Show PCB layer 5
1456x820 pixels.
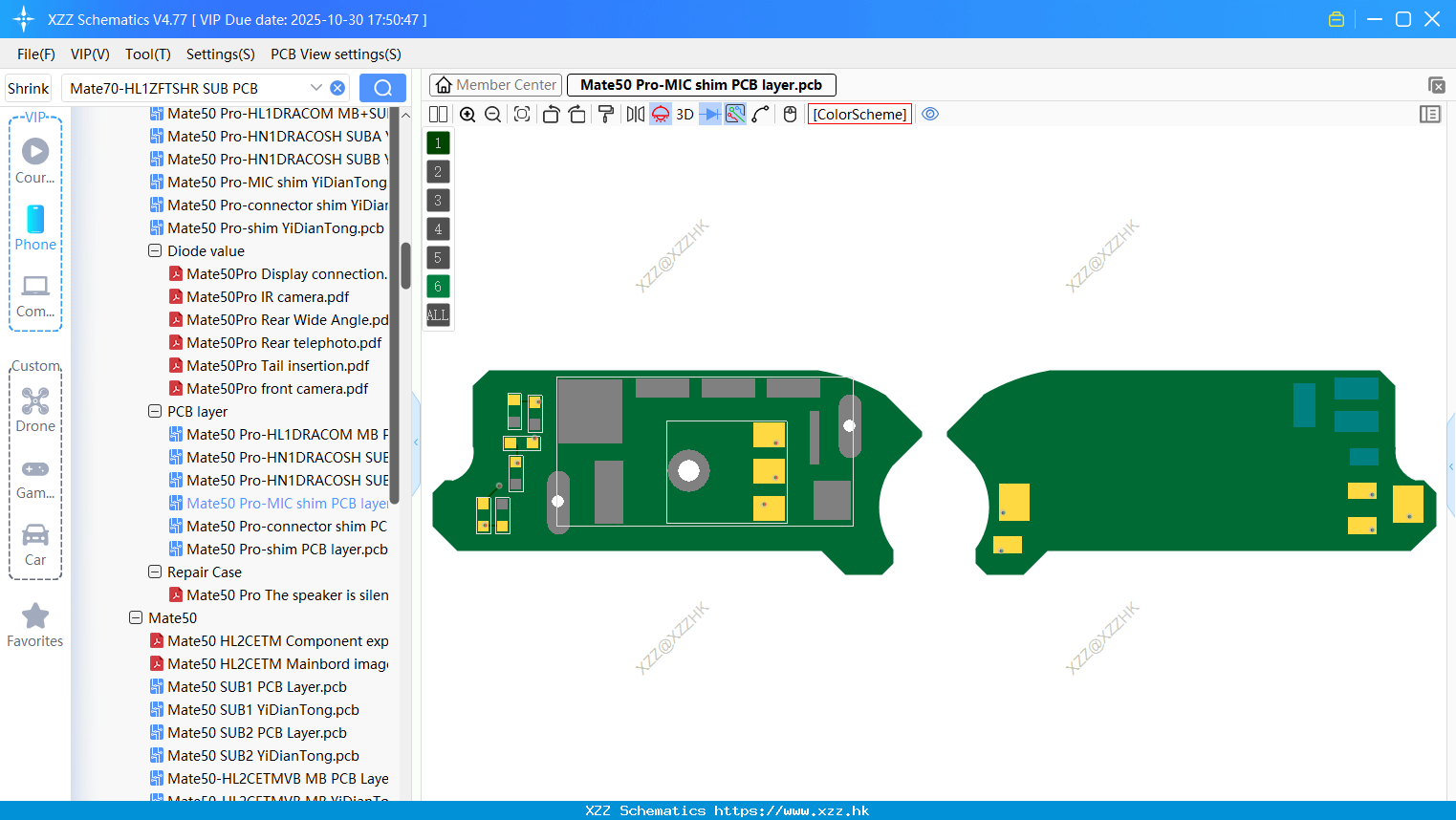[x=438, y=258]
